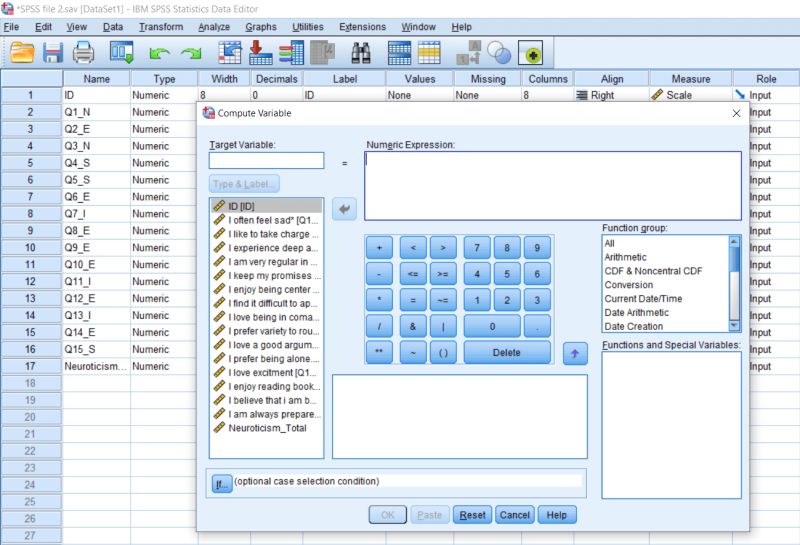This screenshot has height=545, width=800.
Task: Click the customize toolbar plus icon
Action: pos(531,53)
